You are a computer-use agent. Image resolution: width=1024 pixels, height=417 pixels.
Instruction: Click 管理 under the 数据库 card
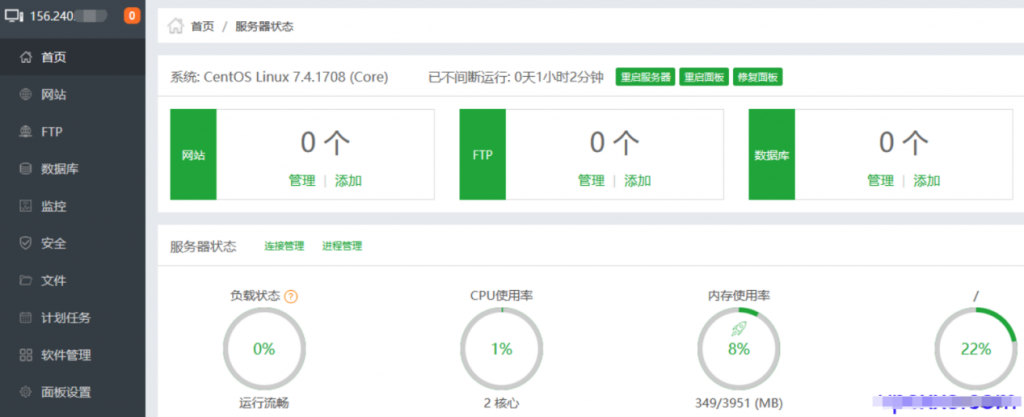pos(880,181)
